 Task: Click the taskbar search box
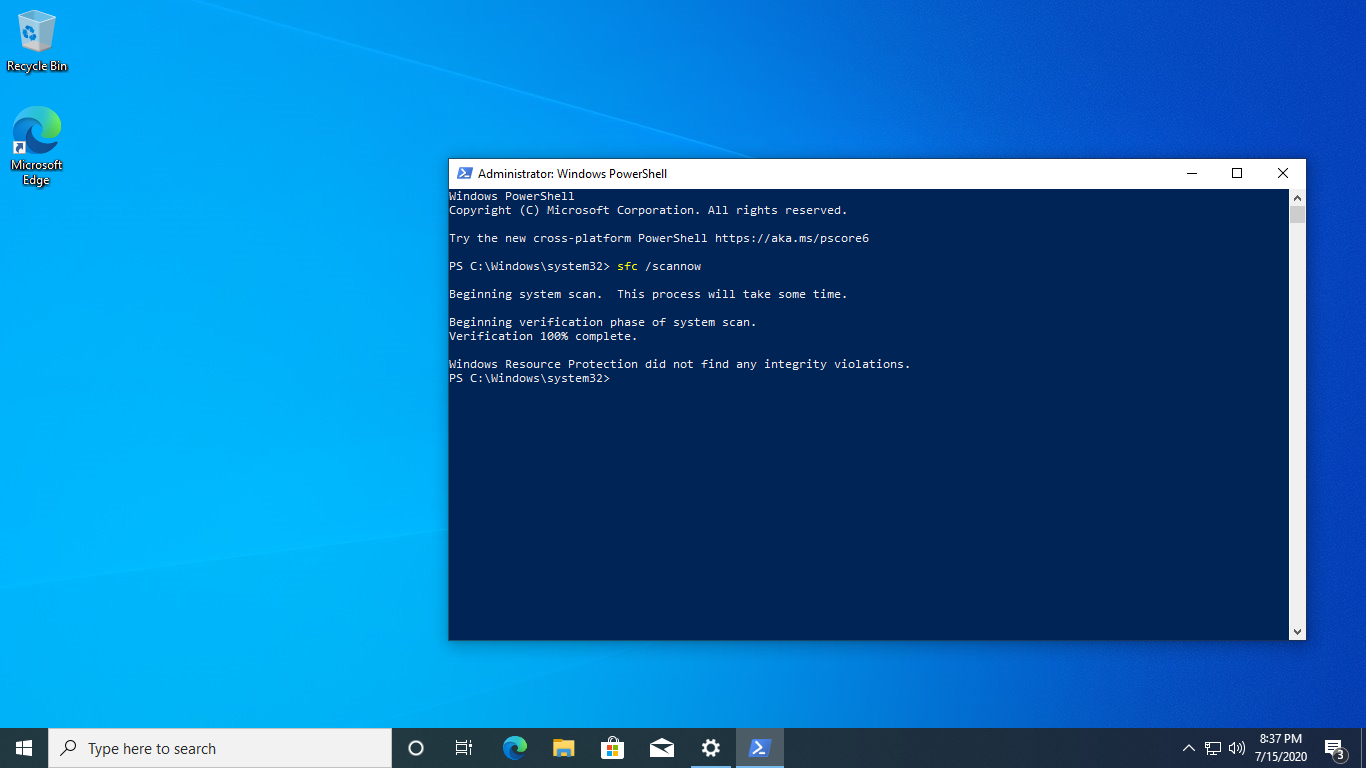[x=220, y=748]
